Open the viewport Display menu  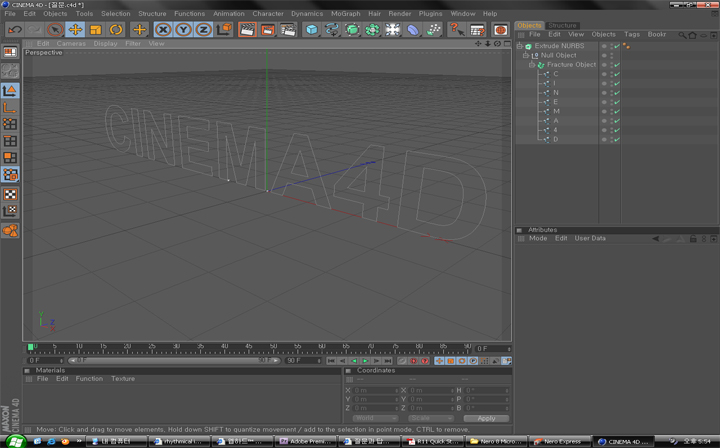click(105, 44)
